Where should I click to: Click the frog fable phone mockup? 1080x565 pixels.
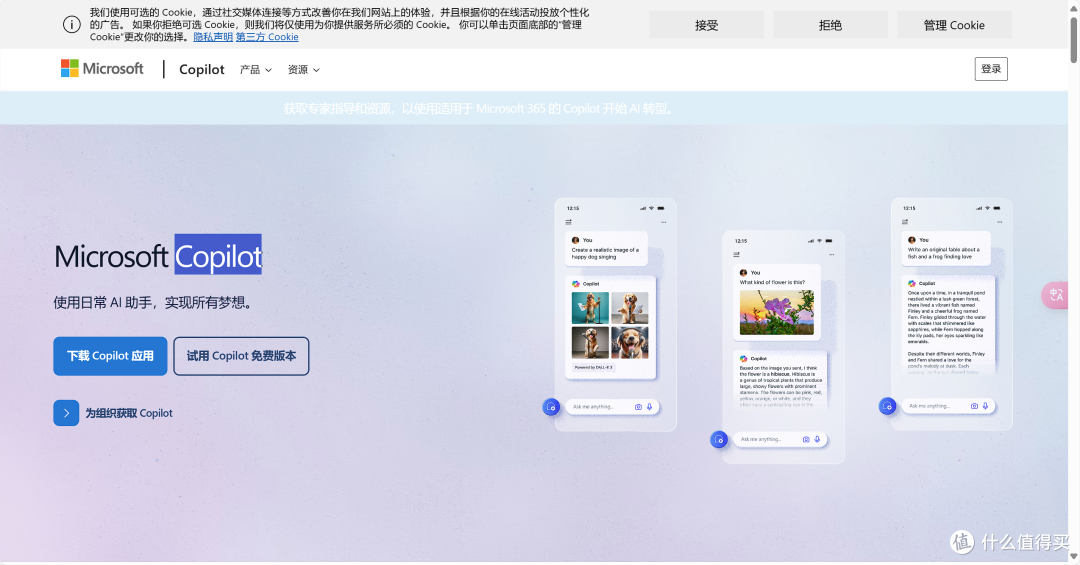pos(952,315)
